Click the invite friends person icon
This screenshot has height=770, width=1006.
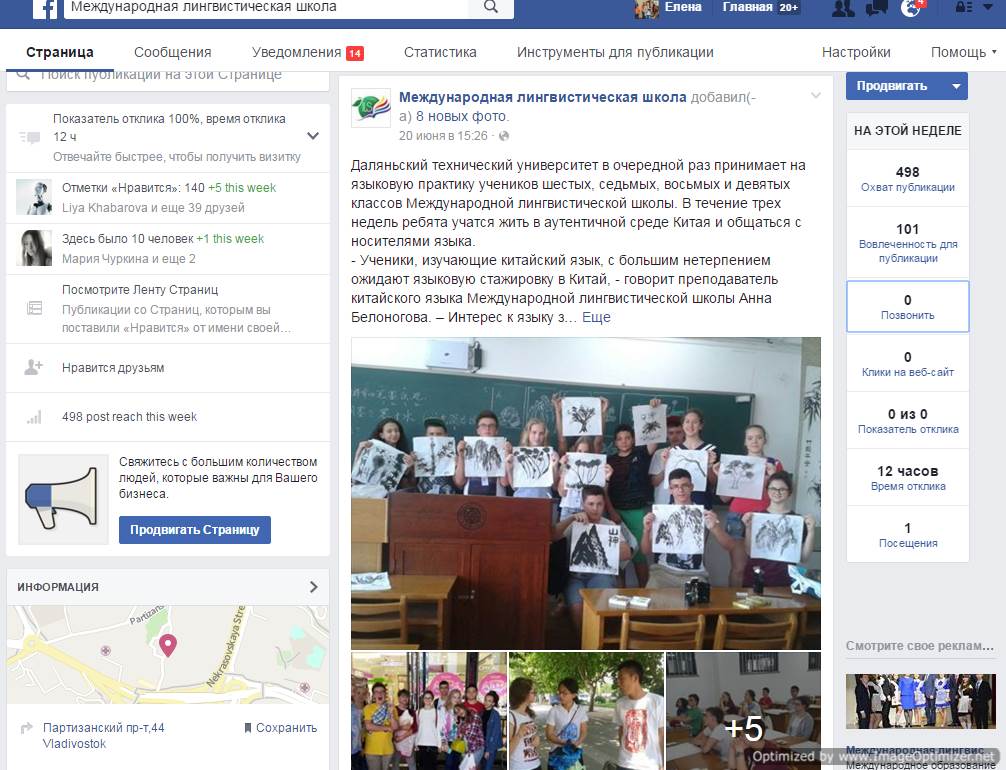[x=33, y=367]
